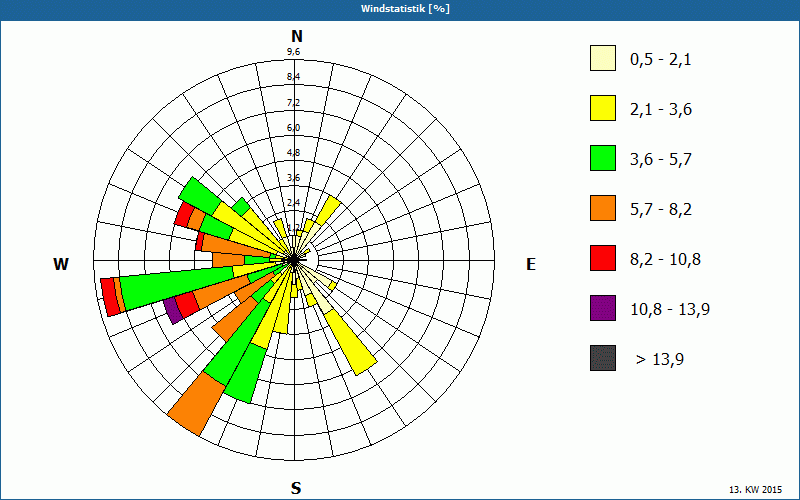The width and height of the screenshot is (800, 500).
Task: Click the legend label '10,8 - 13,9'
Action: (670, 310)
